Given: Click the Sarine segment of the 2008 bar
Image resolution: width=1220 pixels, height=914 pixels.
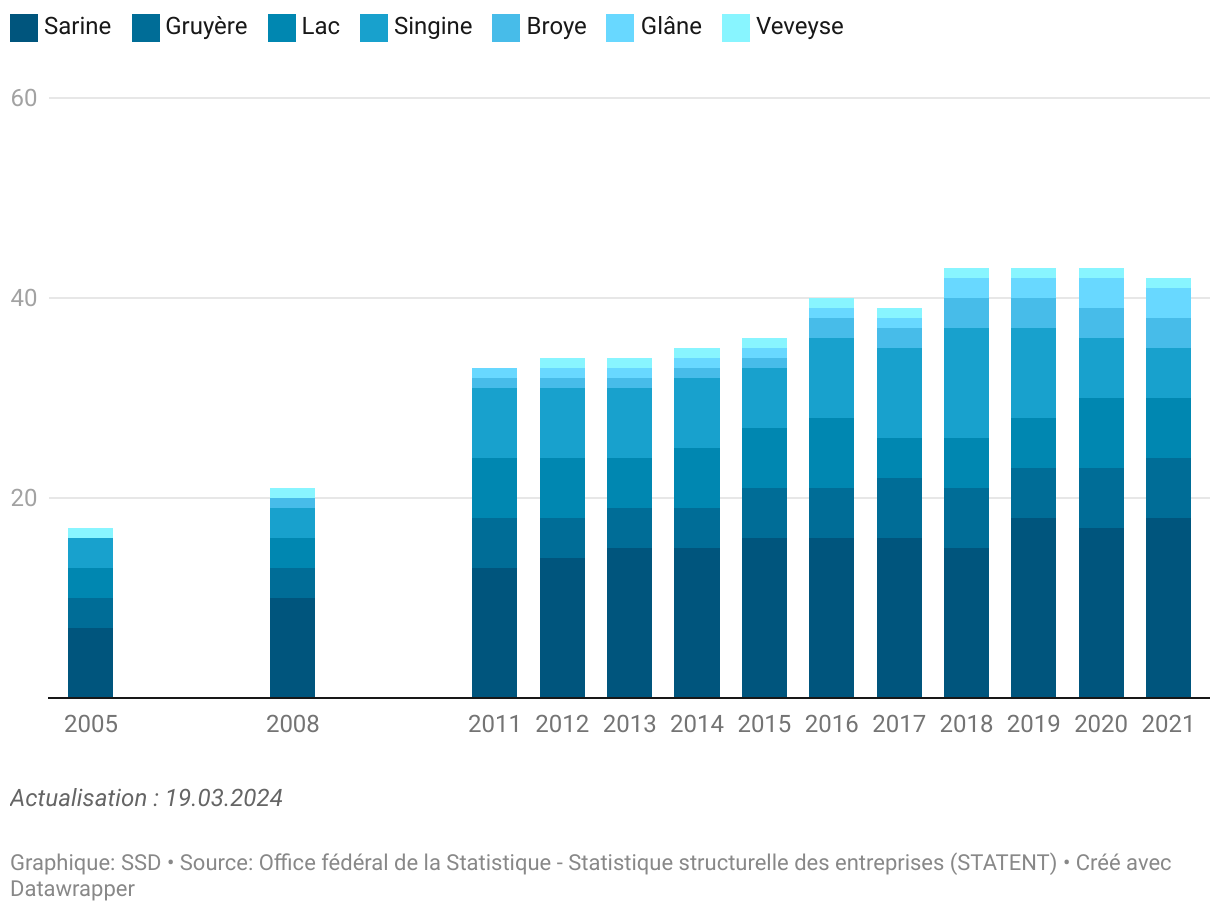Looking at the screenshot, I should [292, 647].
